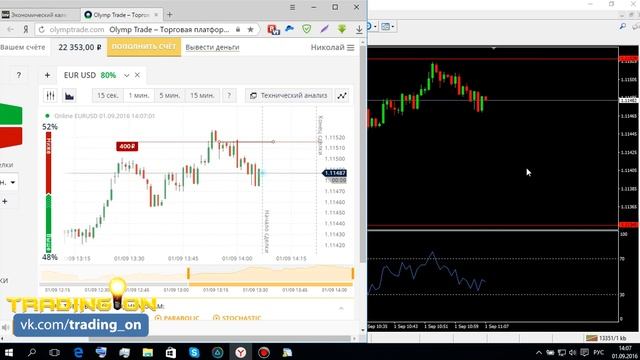Click the browser vertical scrollbar

[363, 155]
